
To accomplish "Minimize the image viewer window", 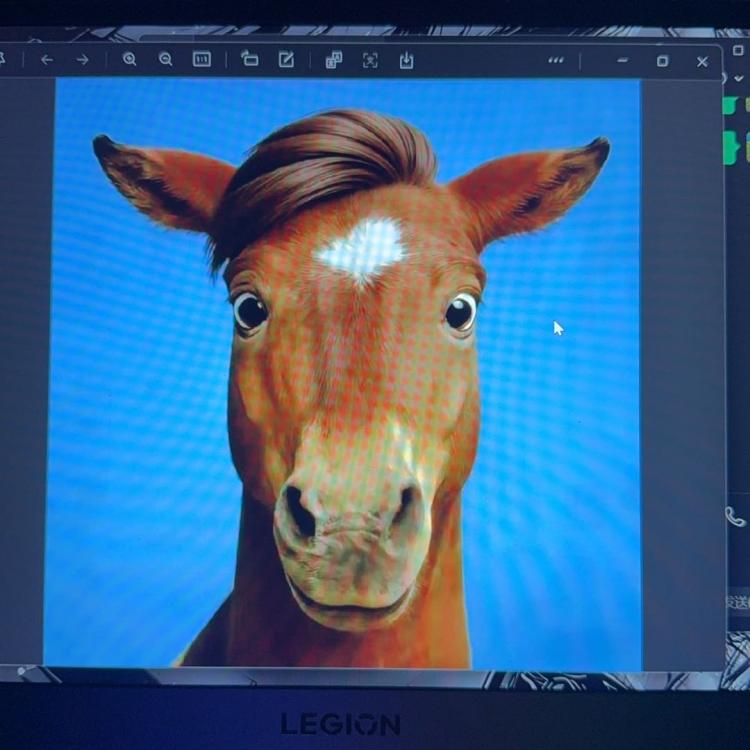I will [623, 60].
